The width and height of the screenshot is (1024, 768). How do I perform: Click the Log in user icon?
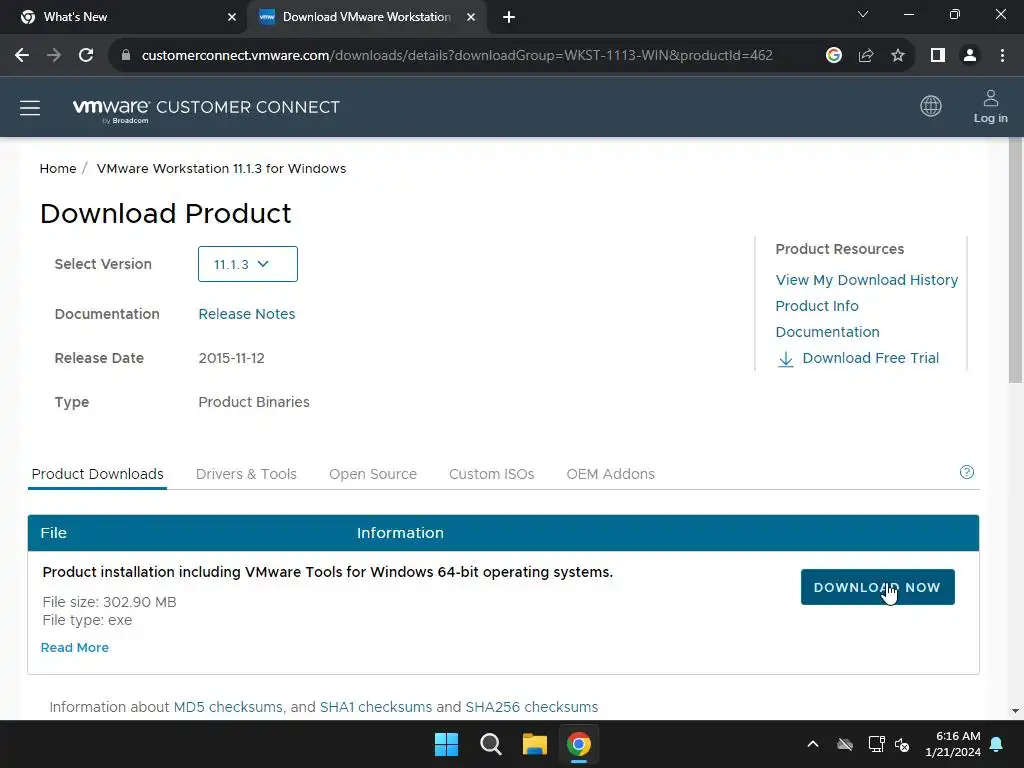pyautogui.click(x=991, y=98)
